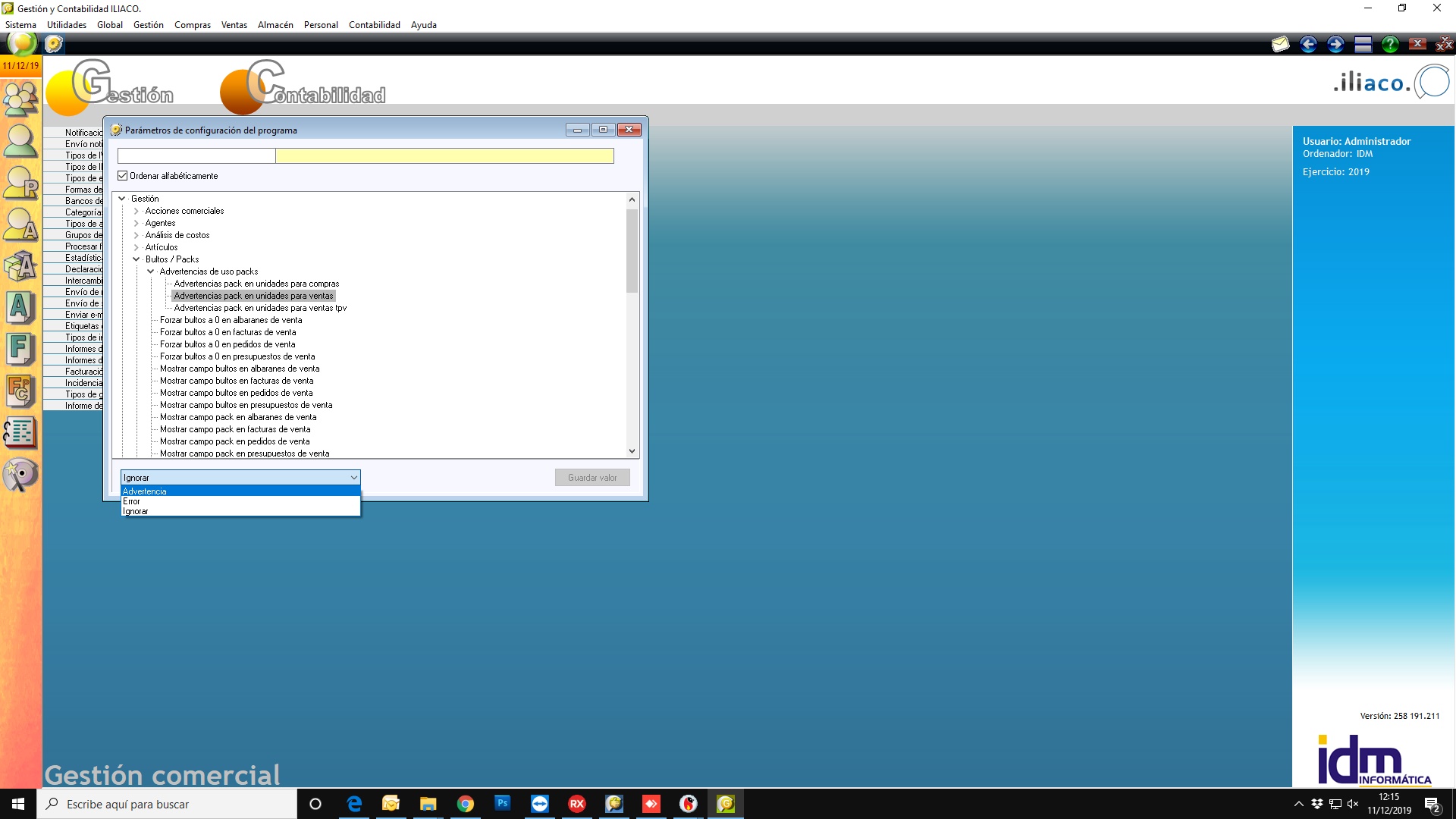Open the Ventas menu
1456x819 pixels.
point(234,25)
